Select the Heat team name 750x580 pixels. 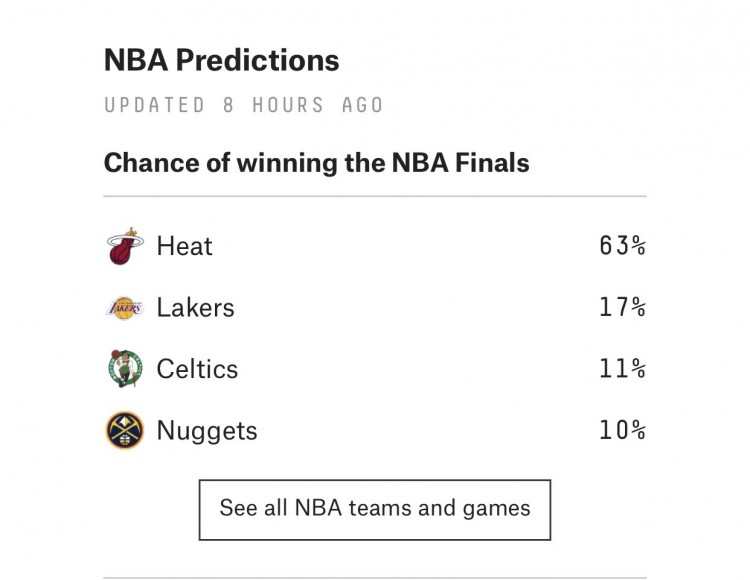185,246
